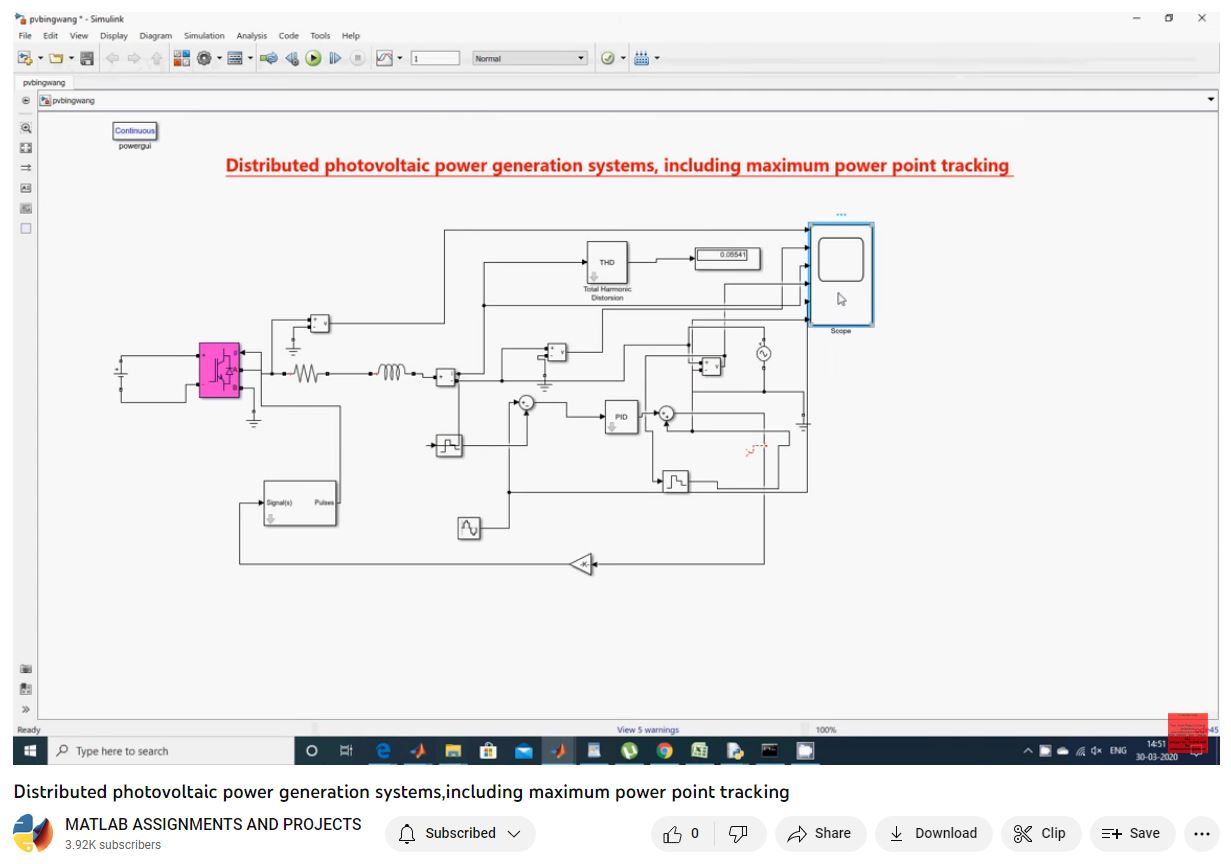Open Model Configuration Parameters gear icon
This screenshot has height=864, width=1231.
coord(204,59)
